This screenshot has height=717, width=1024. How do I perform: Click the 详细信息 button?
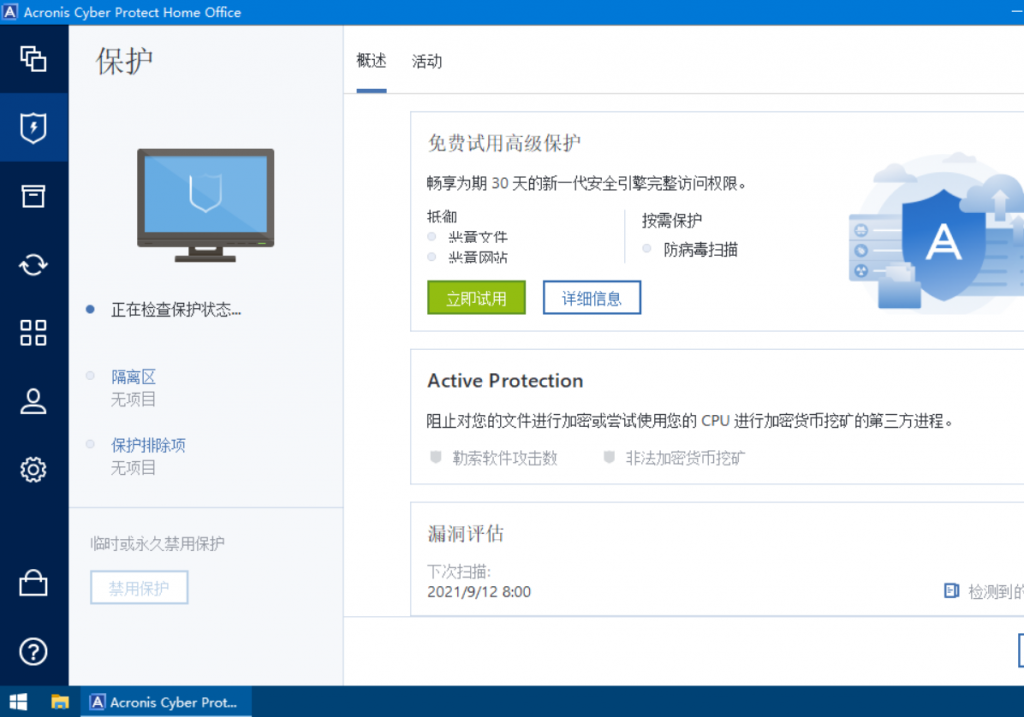click(x=592, y=298)
